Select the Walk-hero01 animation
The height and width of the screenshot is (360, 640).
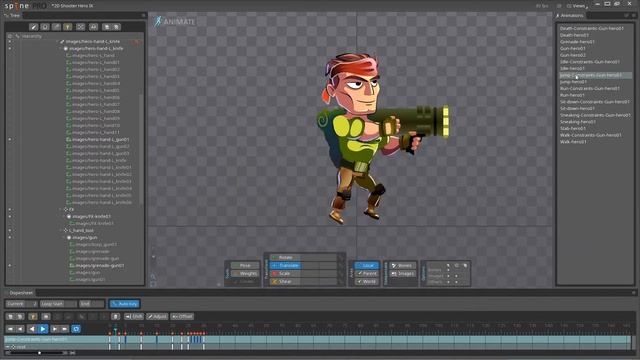point(573,142)
